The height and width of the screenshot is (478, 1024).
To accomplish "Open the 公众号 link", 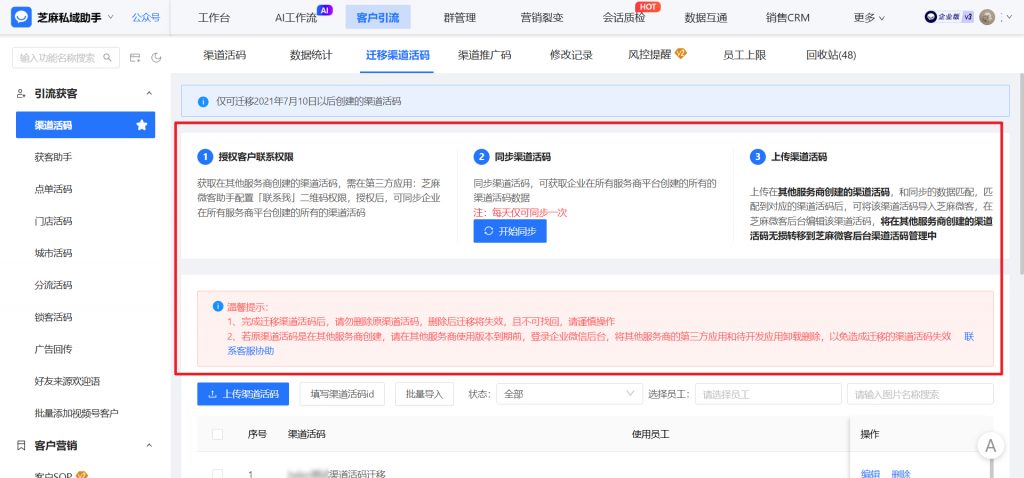I will click(146, 18).
